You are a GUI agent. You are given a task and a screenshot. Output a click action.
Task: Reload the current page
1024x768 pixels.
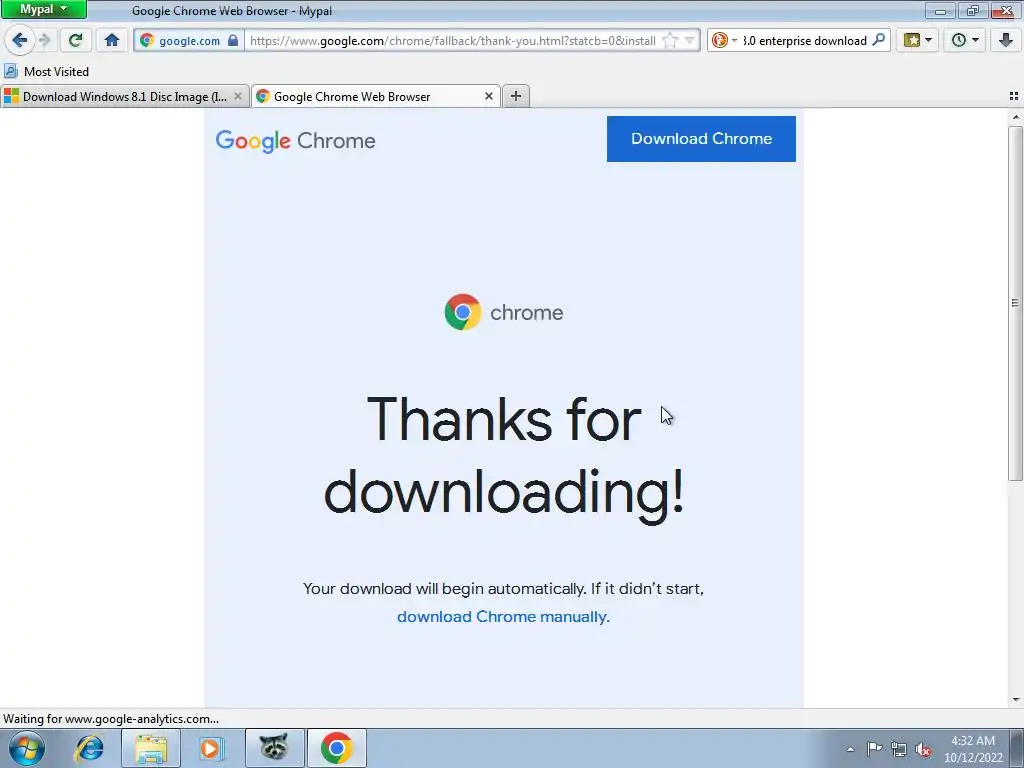pos(76,40)
